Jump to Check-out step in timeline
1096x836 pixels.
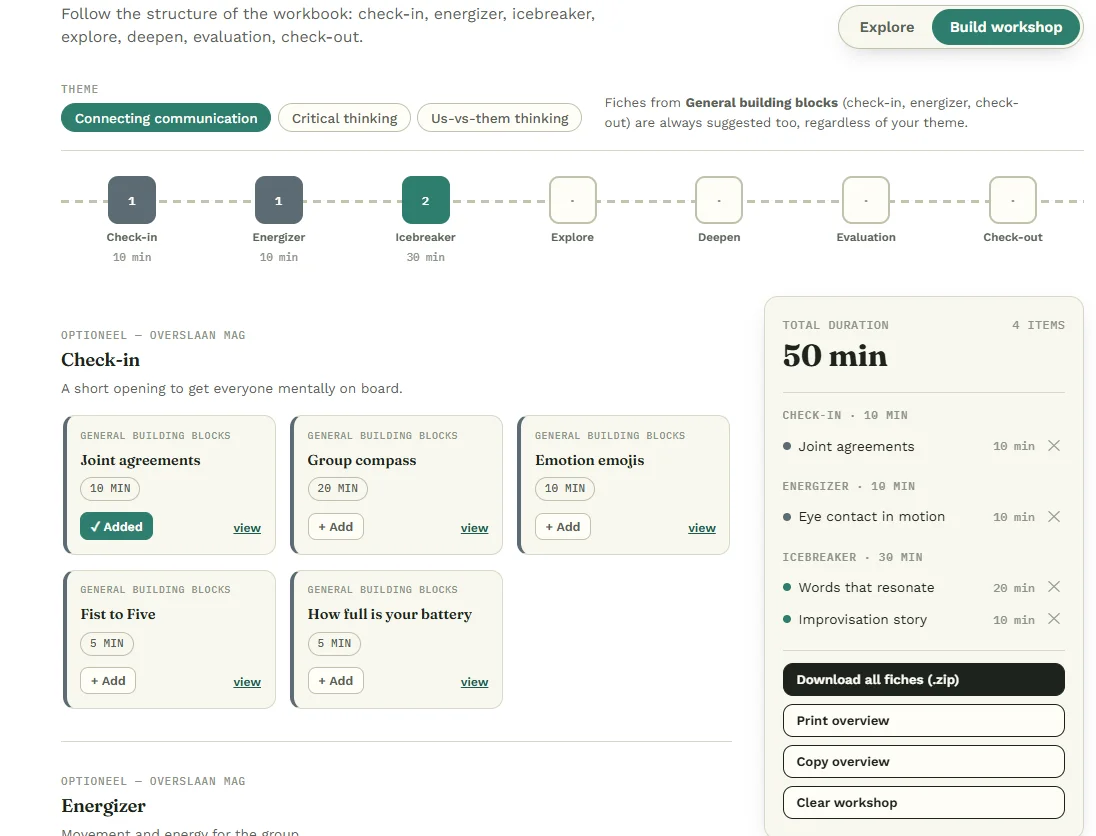coord(1013,201)
